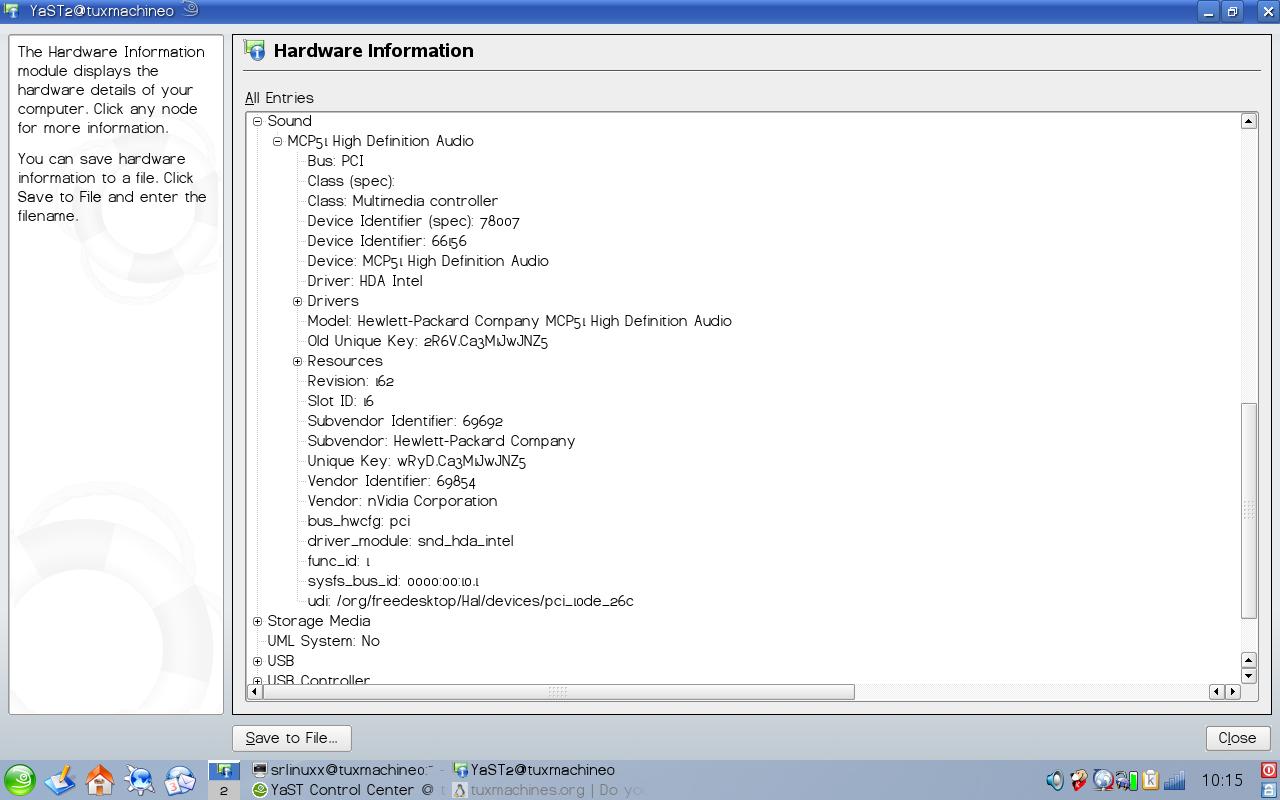The height and width of the screenshot is (800, 1280).
Task: Select the 'Device Identifier: 66156' row
Action: click(x=387, y=241)
